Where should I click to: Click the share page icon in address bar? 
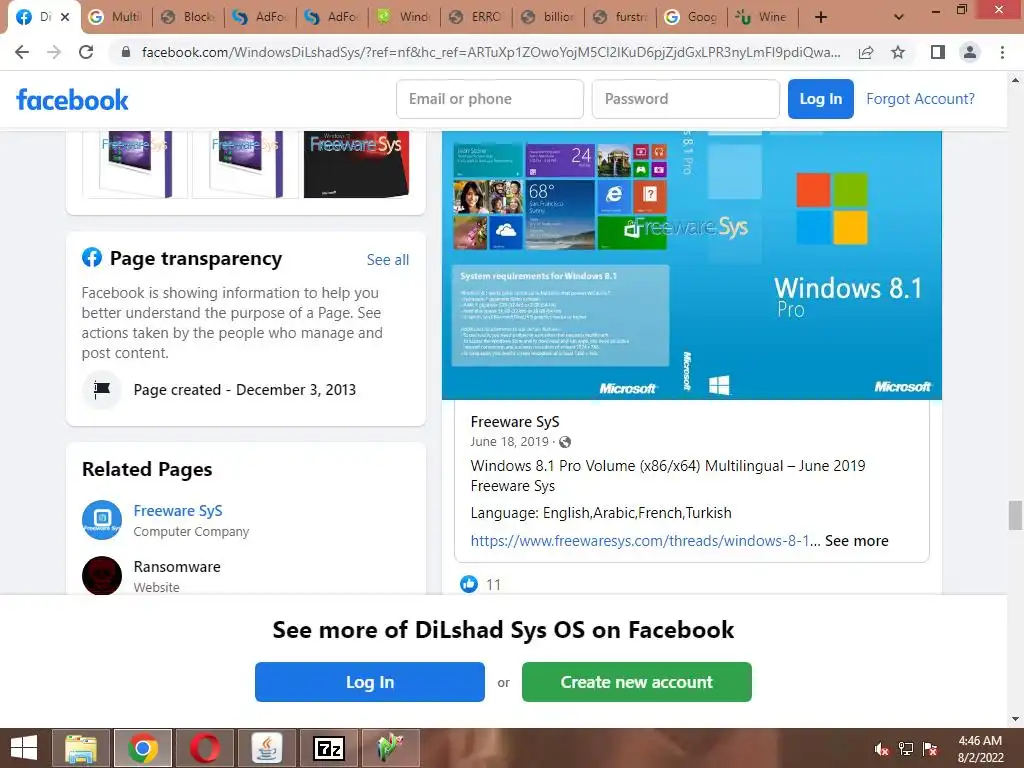coord(866,52)
